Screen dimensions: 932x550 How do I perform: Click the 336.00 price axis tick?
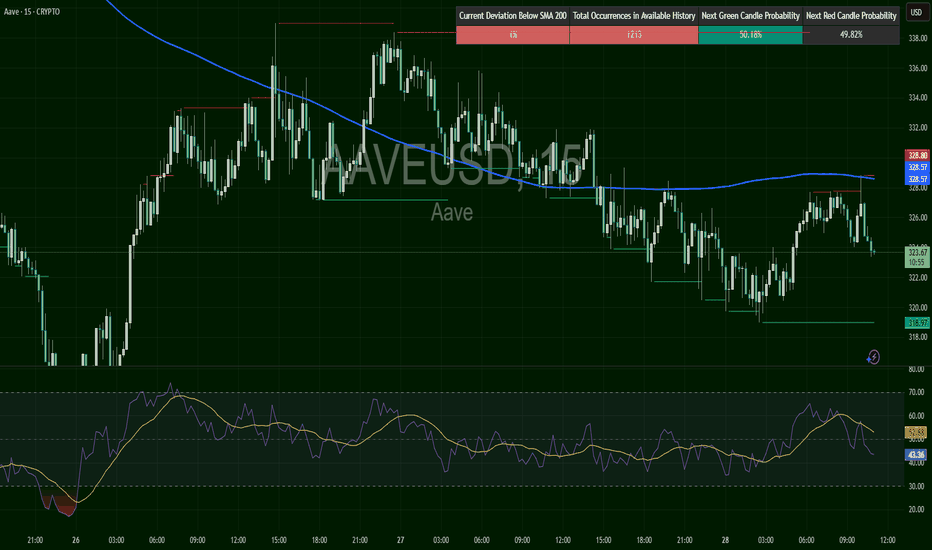pos(917,68)
